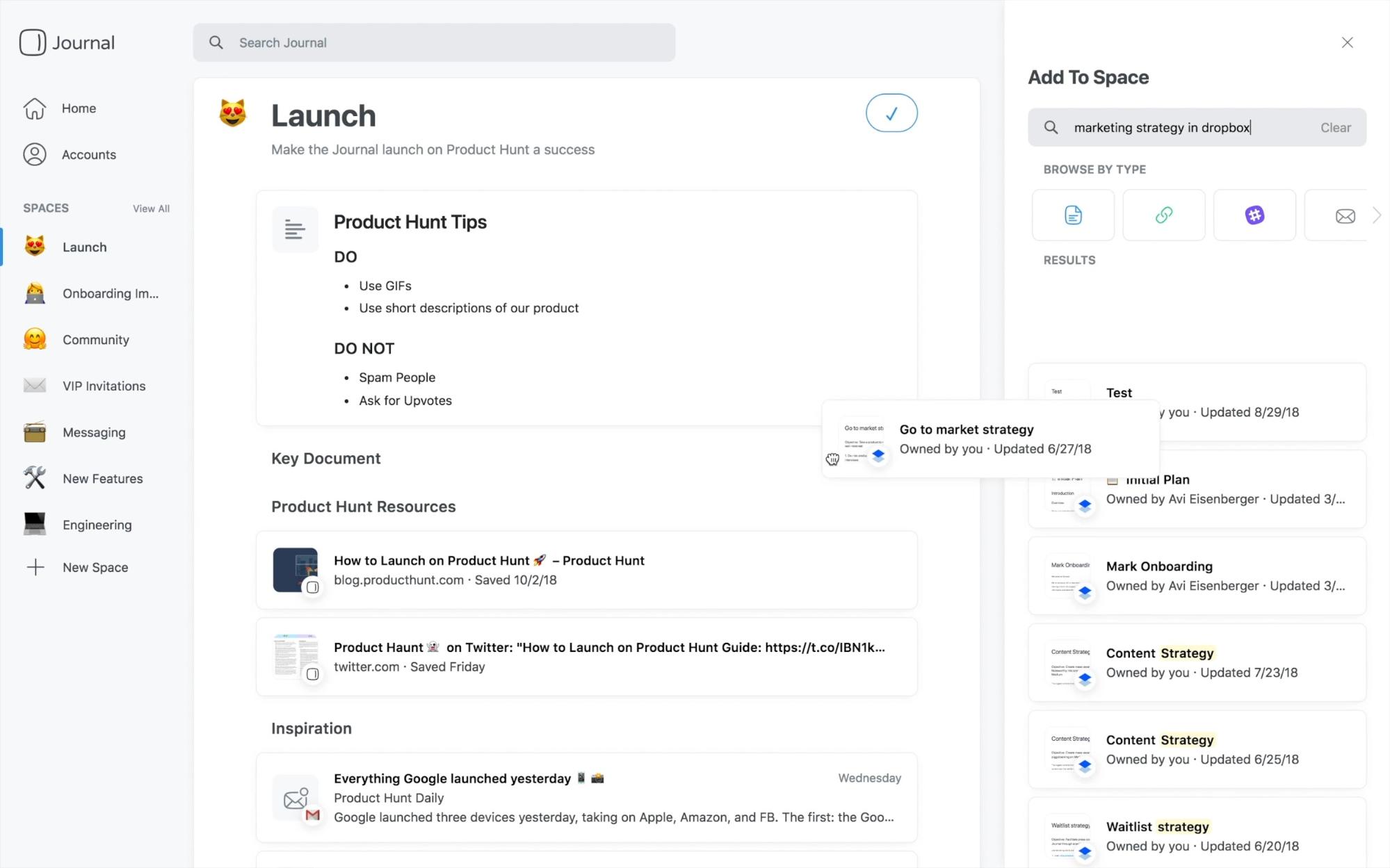This screenshot has height=868, width=1390.
Task: Open the Community space
Action: click(x=96, y=340)
